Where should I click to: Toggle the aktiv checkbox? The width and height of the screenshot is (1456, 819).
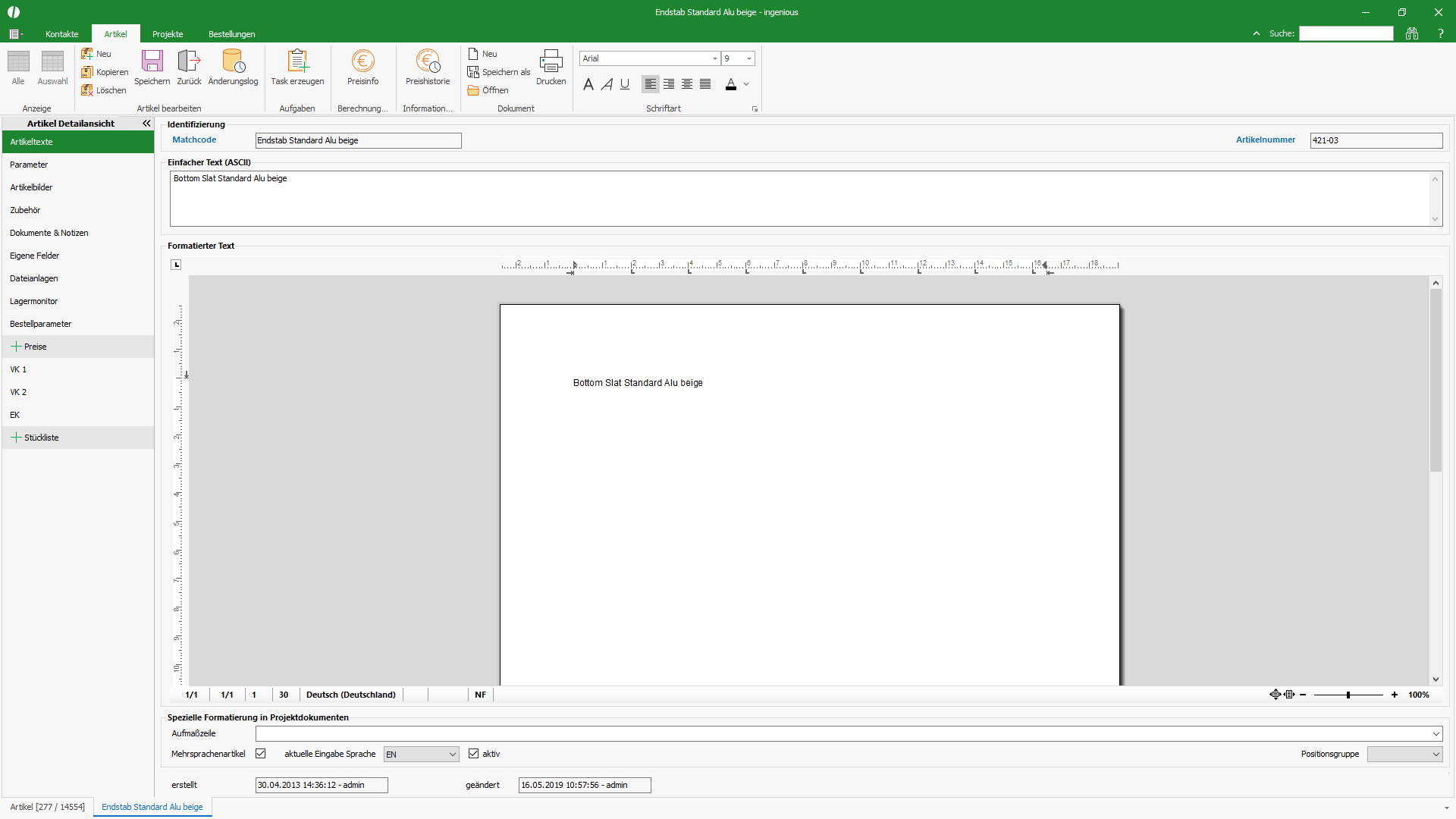[473, 754]
